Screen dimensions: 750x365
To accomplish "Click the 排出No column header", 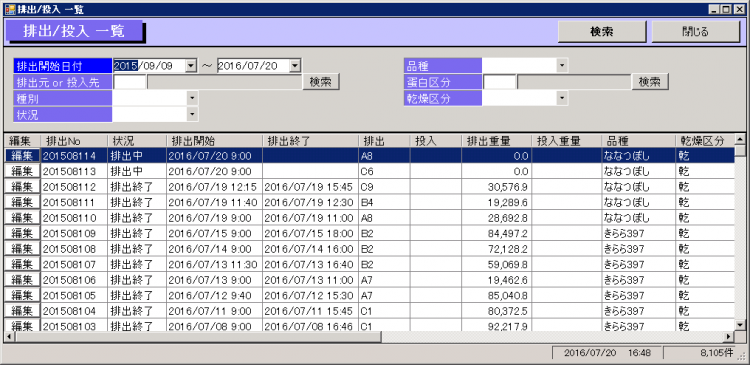I will 74,141.
